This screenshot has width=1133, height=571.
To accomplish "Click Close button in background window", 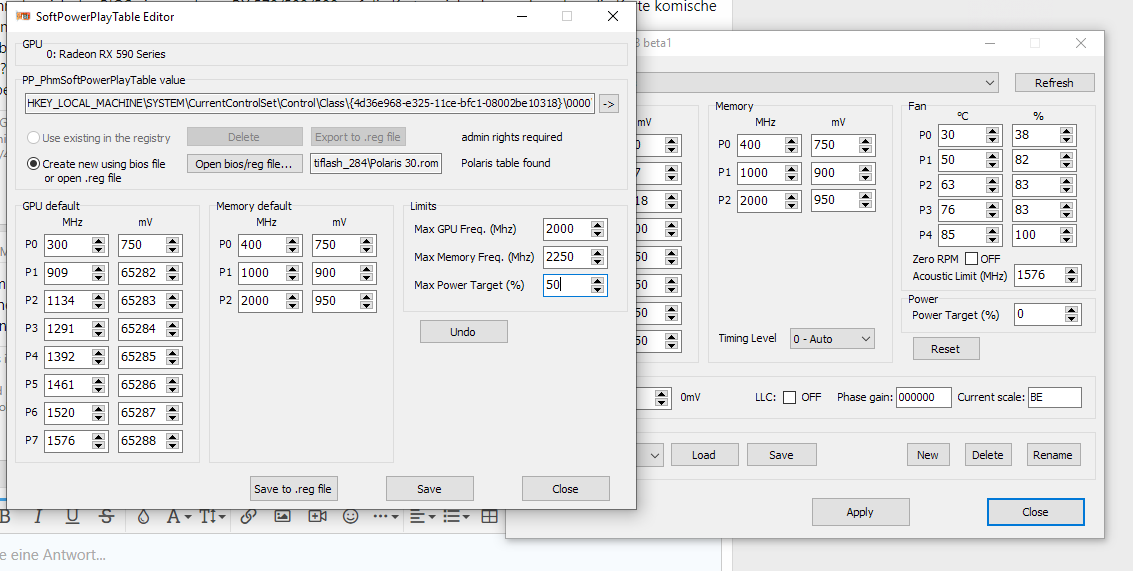I will tap(1035, 512).
